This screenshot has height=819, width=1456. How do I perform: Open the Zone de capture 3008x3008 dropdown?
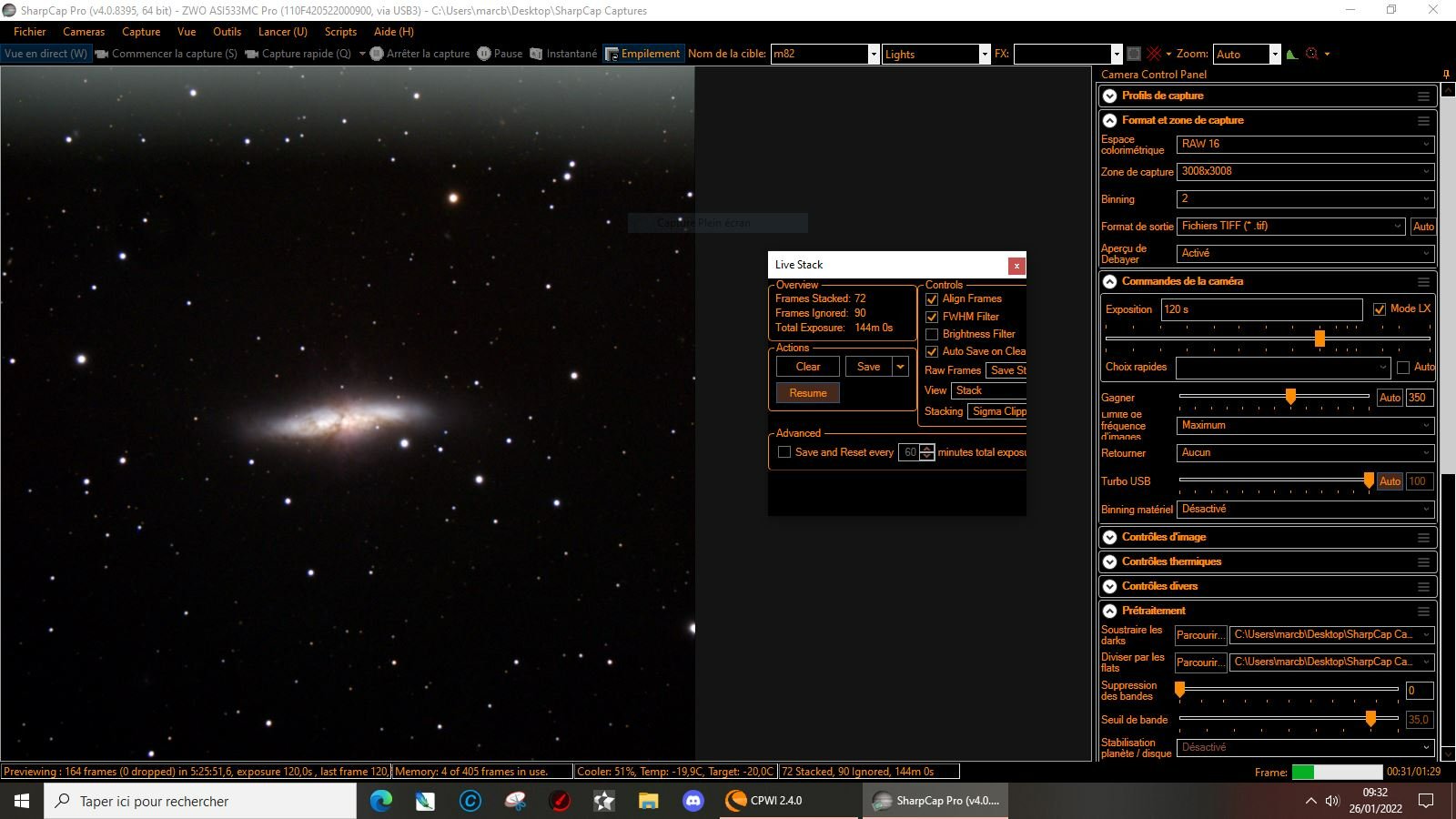(x=1306, y=171)
